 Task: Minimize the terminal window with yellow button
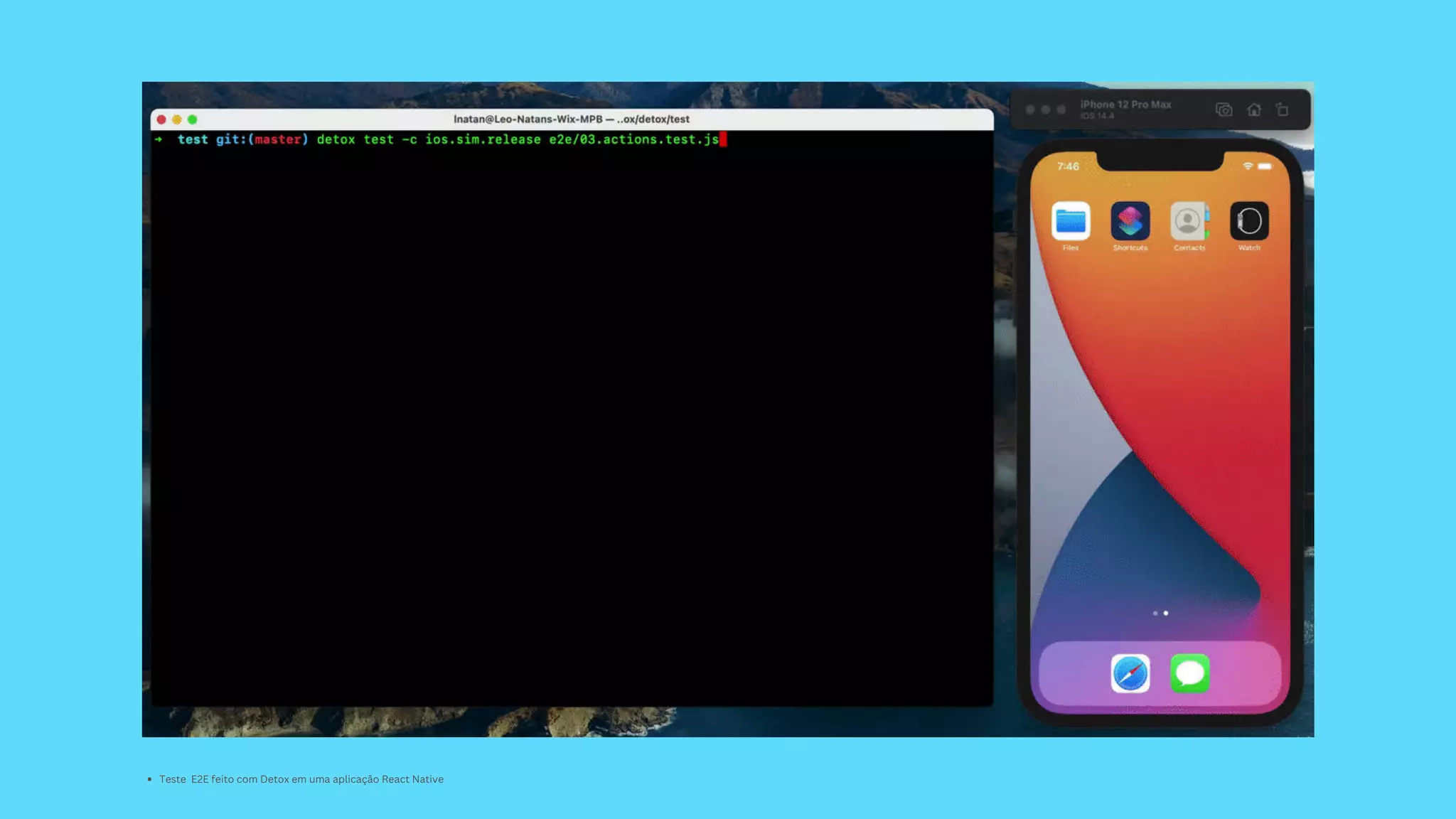[x=177, y=119]
